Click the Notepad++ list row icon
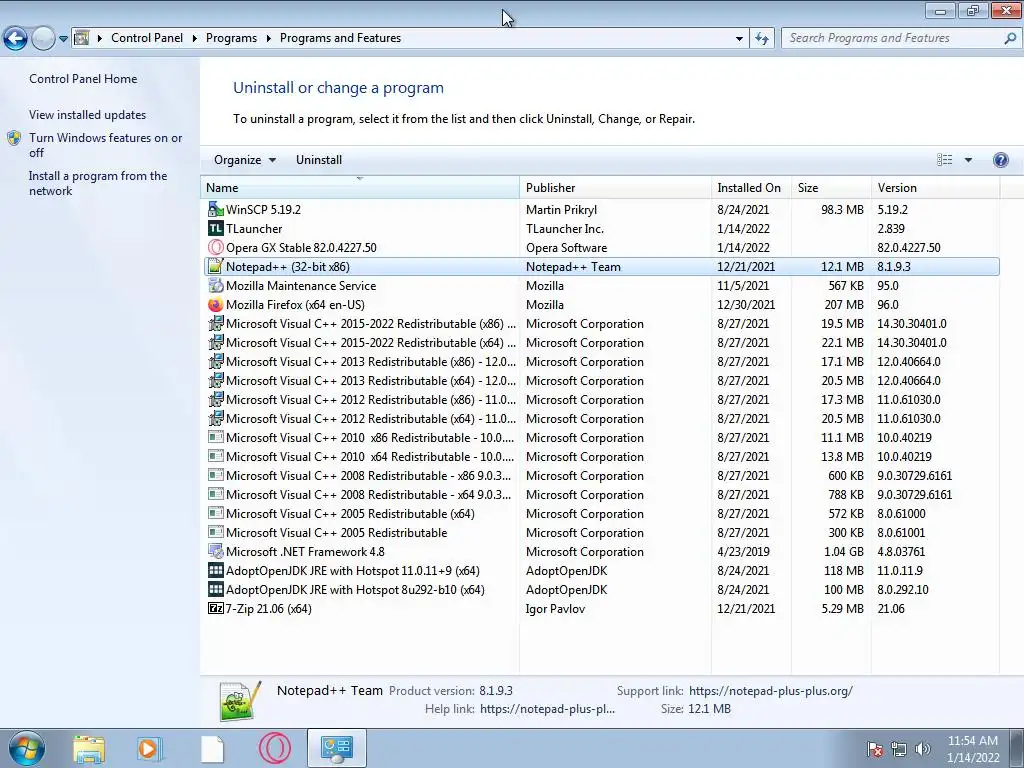The height and width of the screenshot is (768, 1024). (216, 266)
